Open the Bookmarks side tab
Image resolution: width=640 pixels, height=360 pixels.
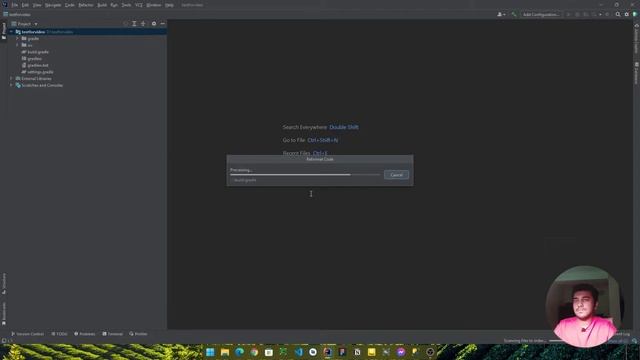[x=4, y=313]
